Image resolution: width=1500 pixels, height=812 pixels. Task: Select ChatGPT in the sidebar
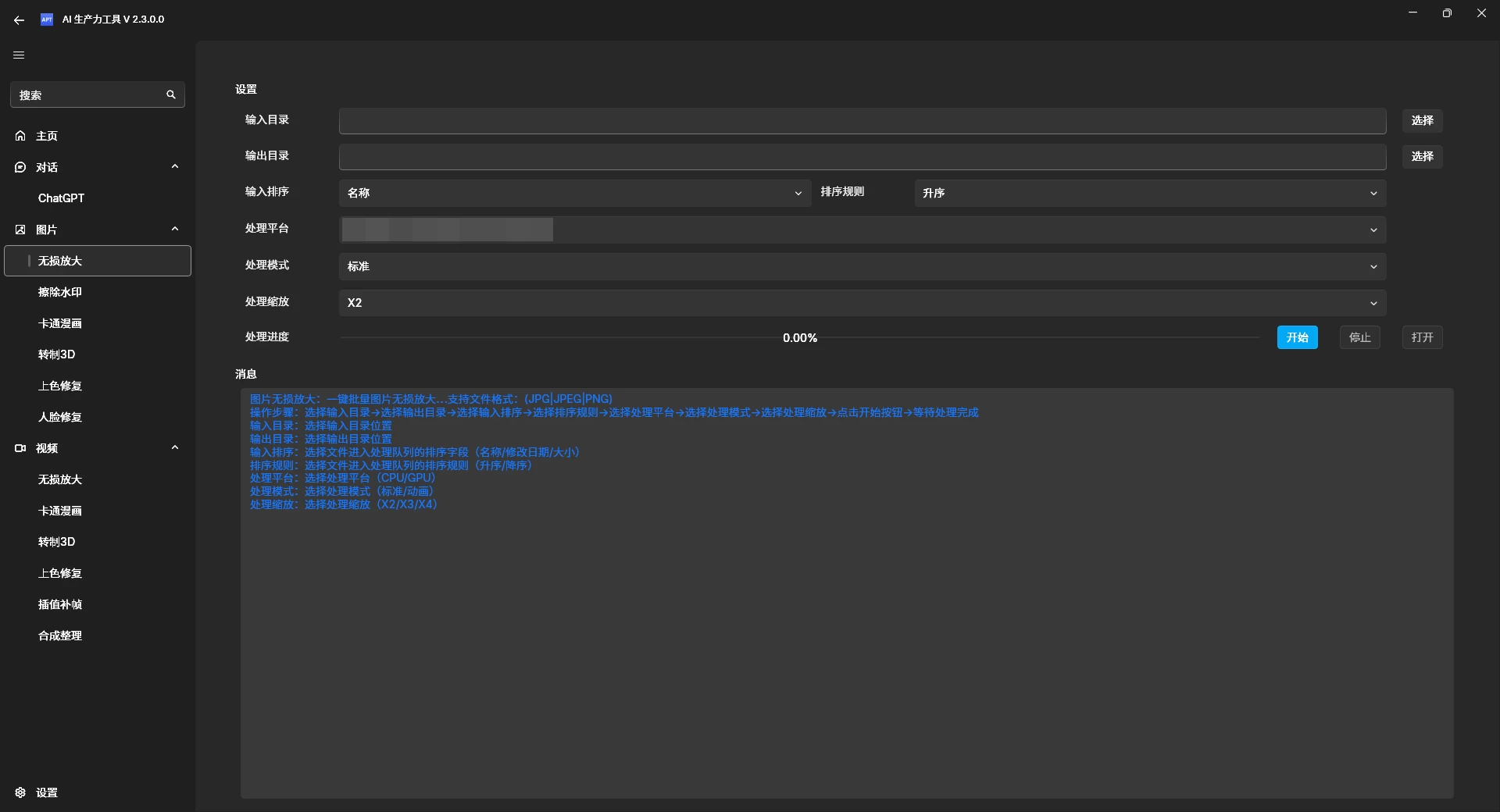click(x=61, y=198)
